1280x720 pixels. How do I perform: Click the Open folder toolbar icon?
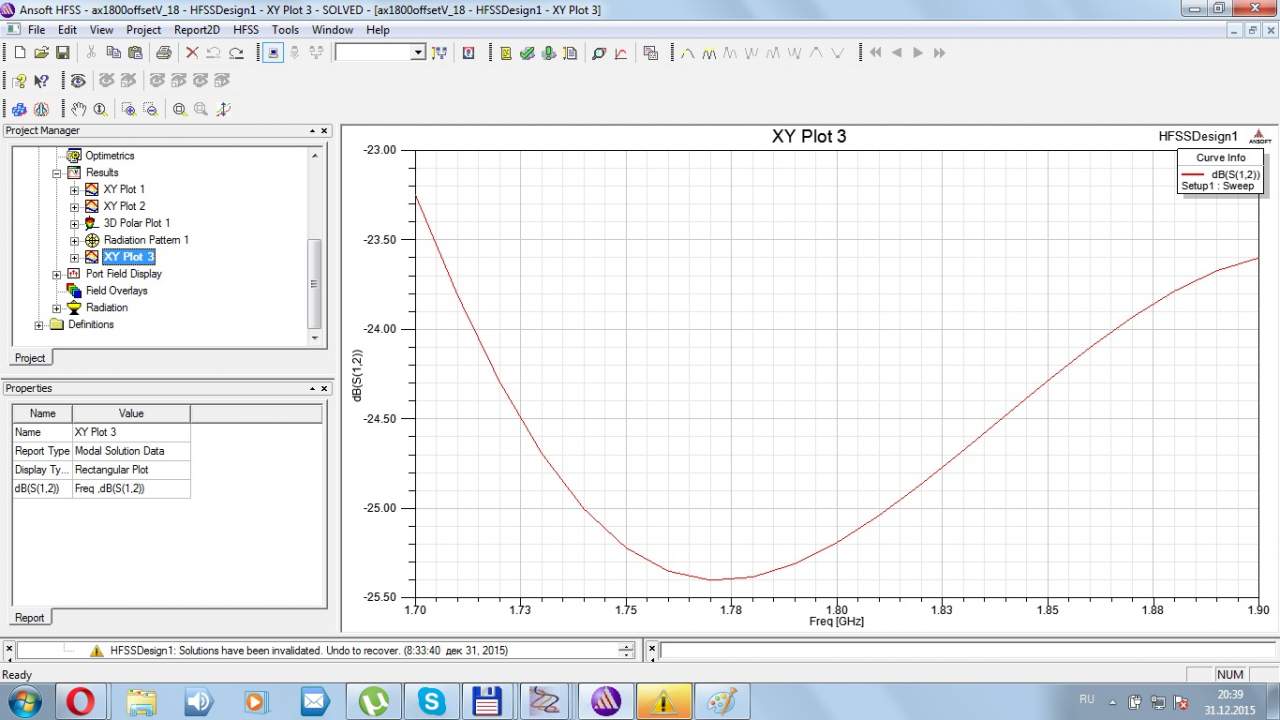(x=41, y=53)
